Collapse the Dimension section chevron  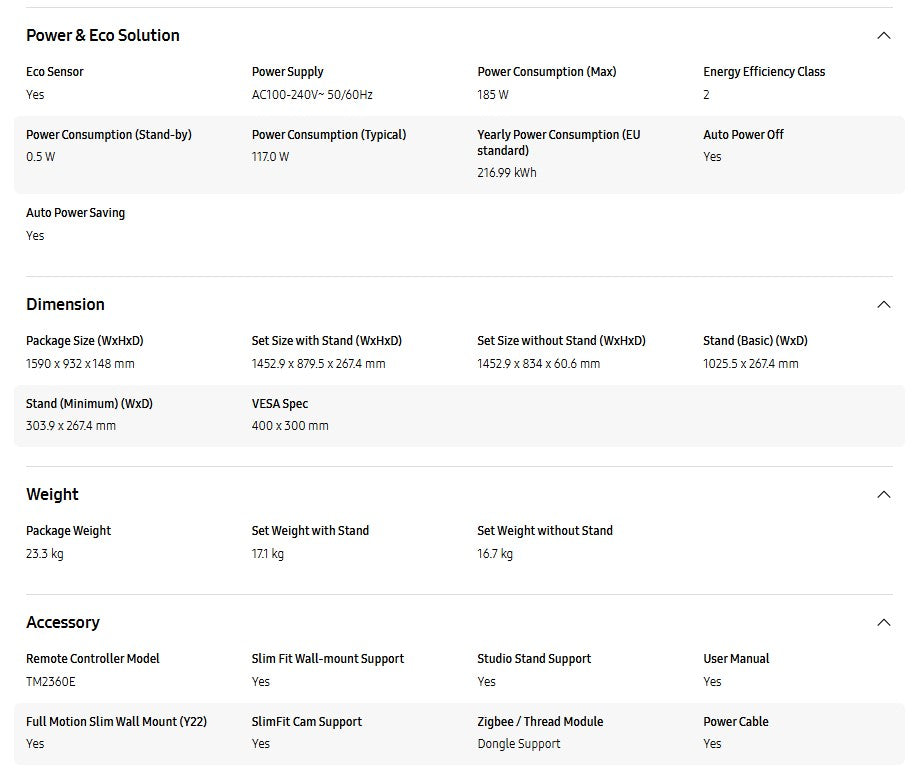pos(883,304)
